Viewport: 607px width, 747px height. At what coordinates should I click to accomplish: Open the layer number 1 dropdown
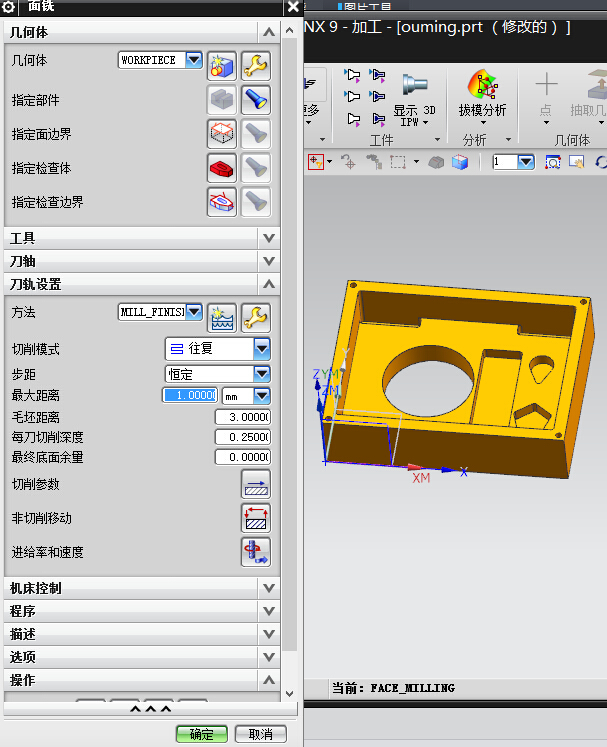(526, 162)
